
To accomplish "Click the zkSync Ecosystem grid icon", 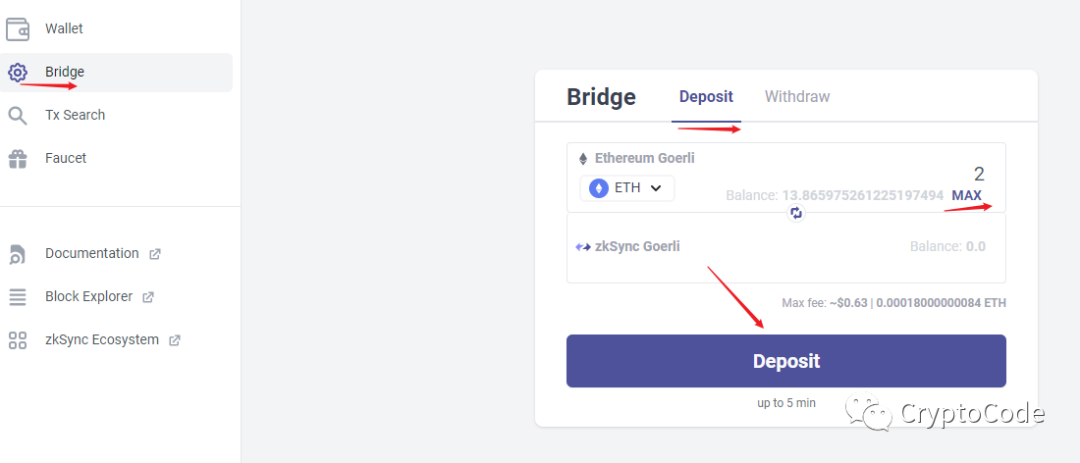I will pyautogui.click(x=17, y=340).
